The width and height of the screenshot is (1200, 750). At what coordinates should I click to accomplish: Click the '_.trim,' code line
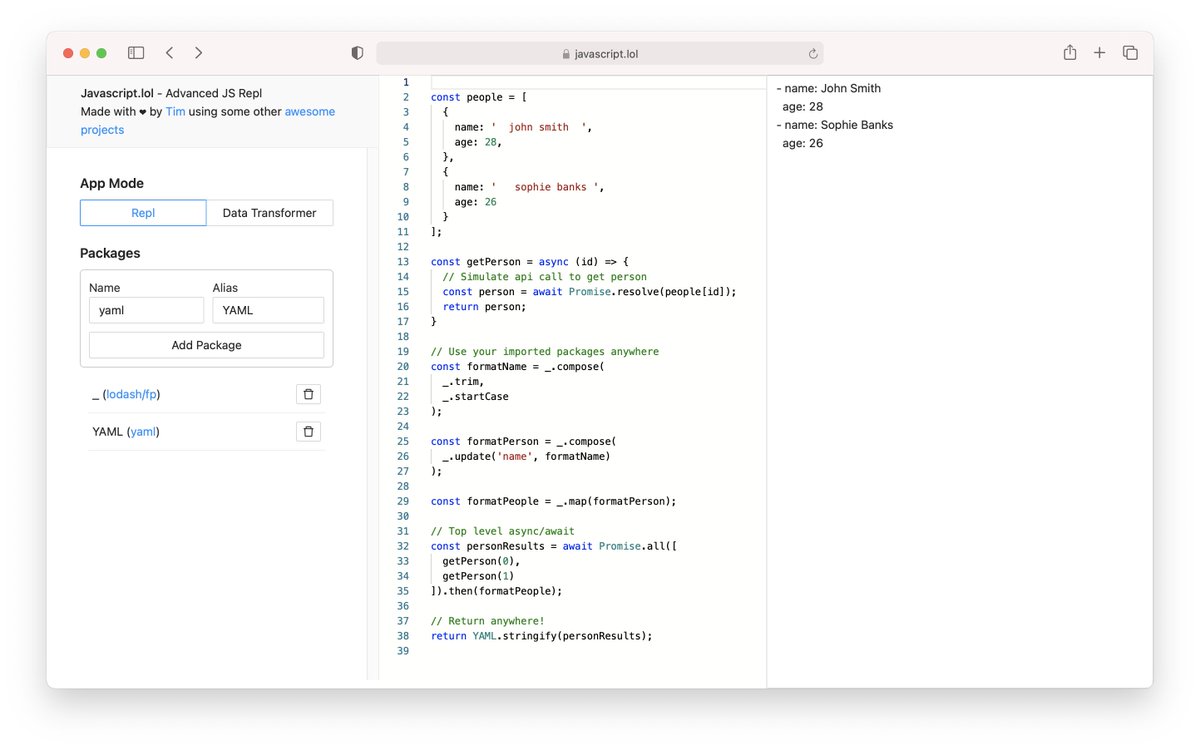[x=464, y=382]
